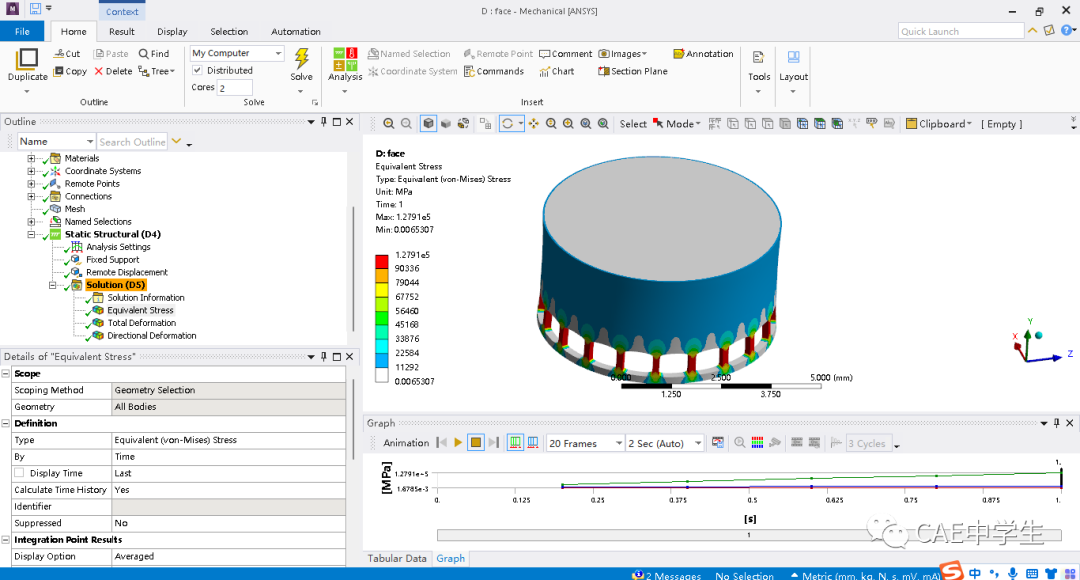The height and width of the screenshot is (580, 1080).
Task: Click the dark blue legend color band
Action: pyautogui.click(x=382, y=360)
